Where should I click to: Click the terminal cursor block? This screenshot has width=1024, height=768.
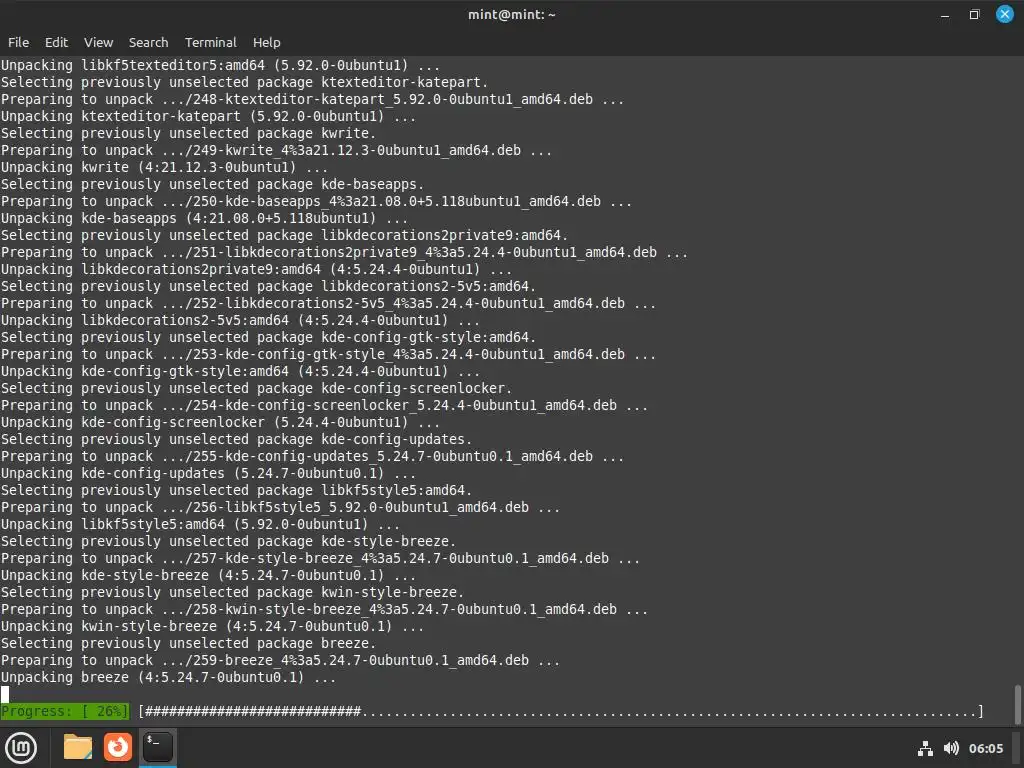tap(5, 694)
